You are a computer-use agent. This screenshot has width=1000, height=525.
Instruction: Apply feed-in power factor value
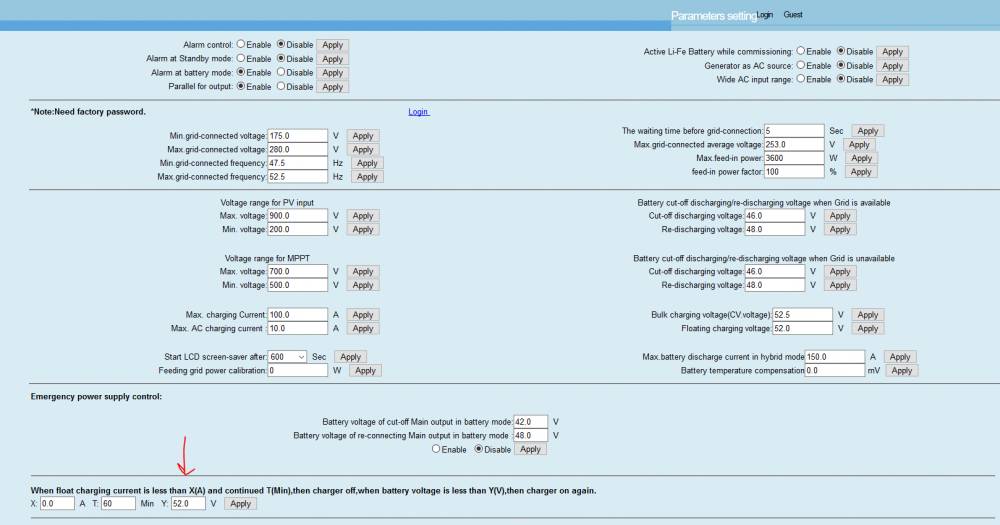tap(860, 172)
